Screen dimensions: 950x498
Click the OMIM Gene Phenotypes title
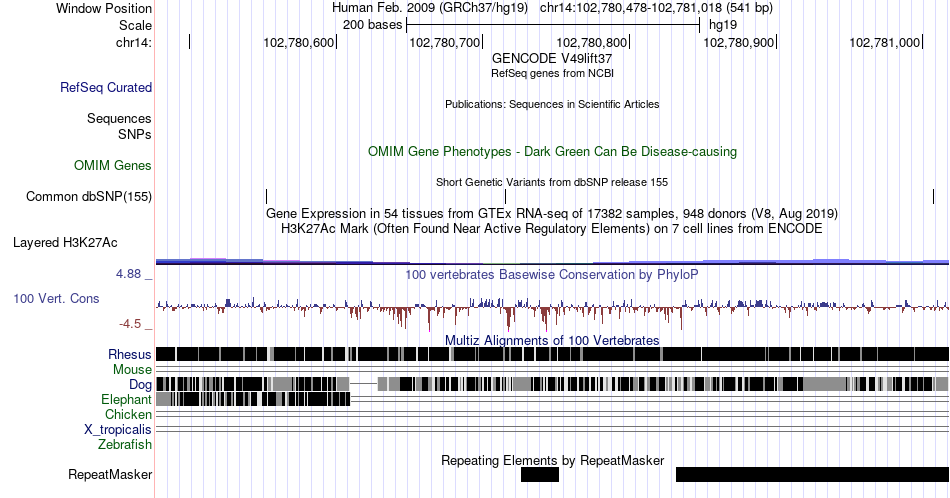coord(552,151)
